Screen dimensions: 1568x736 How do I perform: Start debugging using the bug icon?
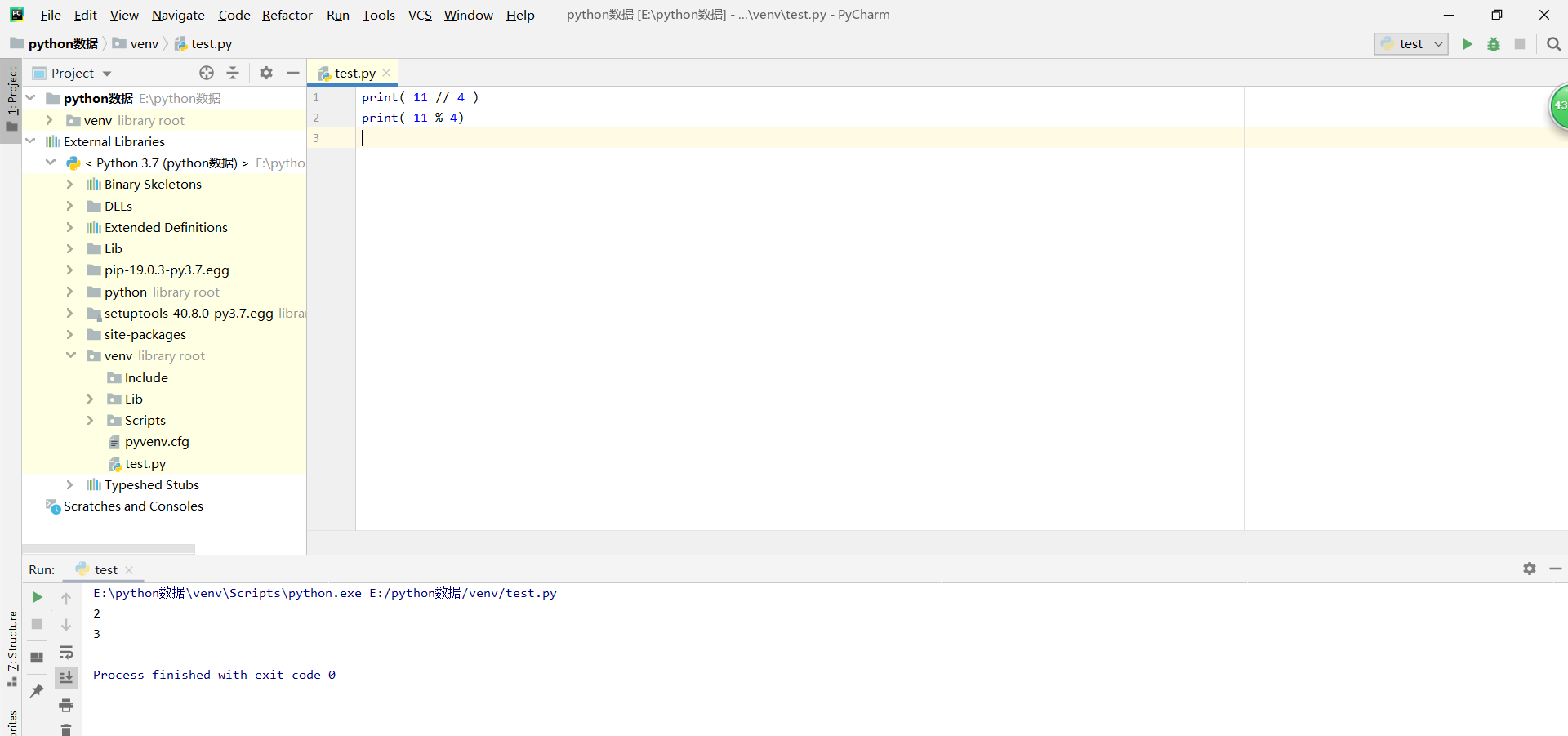[1494, 44]
